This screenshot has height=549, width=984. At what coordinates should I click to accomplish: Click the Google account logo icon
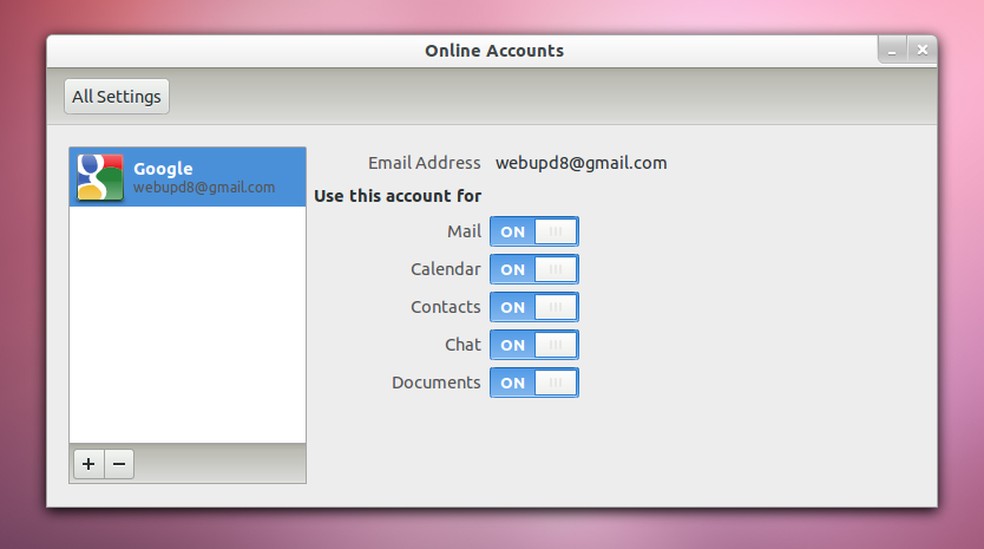tap(100, 178)
